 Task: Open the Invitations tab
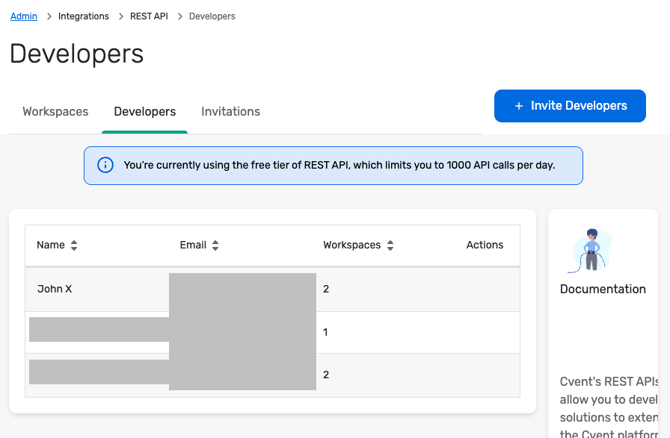[230, 112]
